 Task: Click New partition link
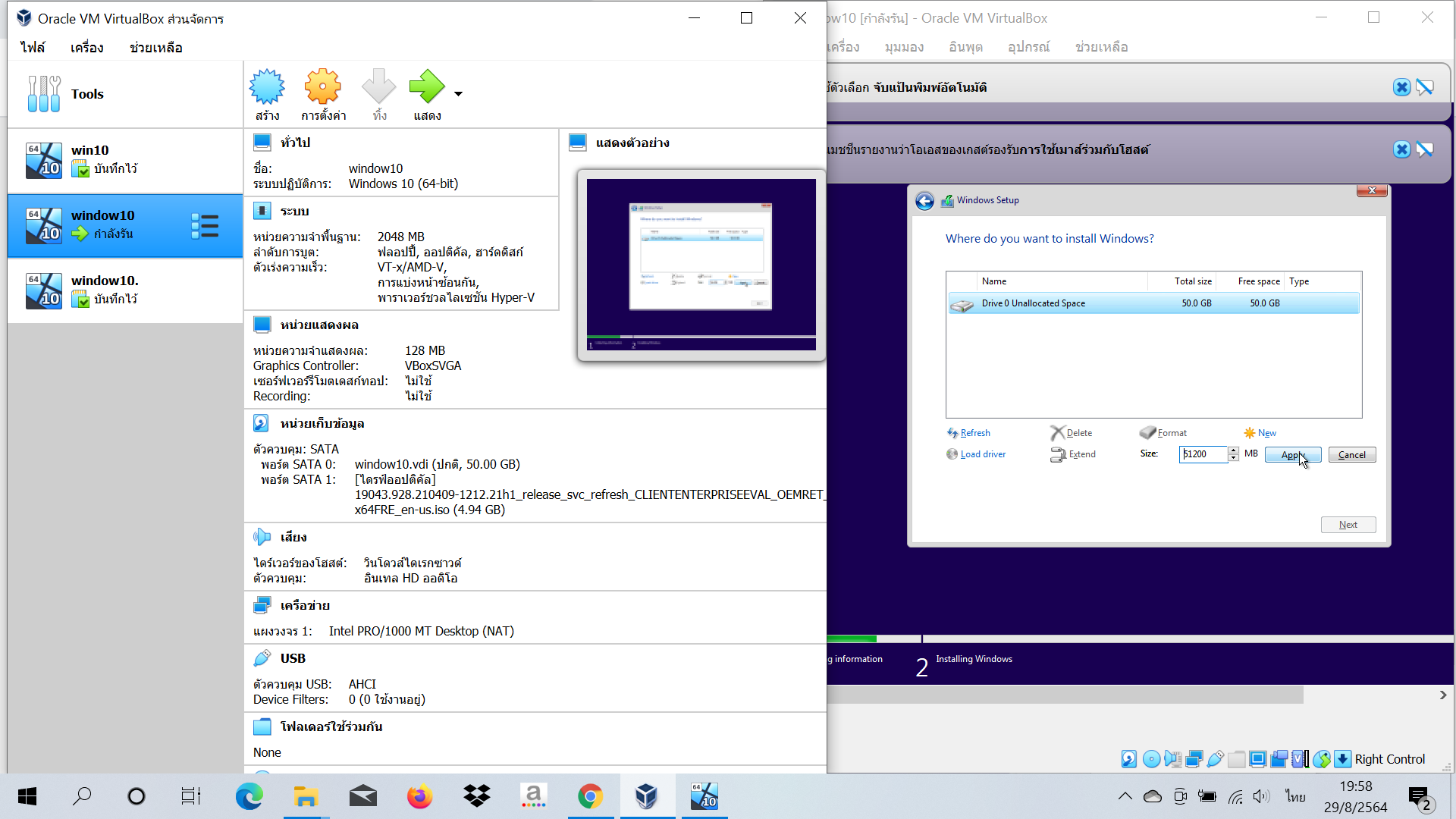point(1260,433)
